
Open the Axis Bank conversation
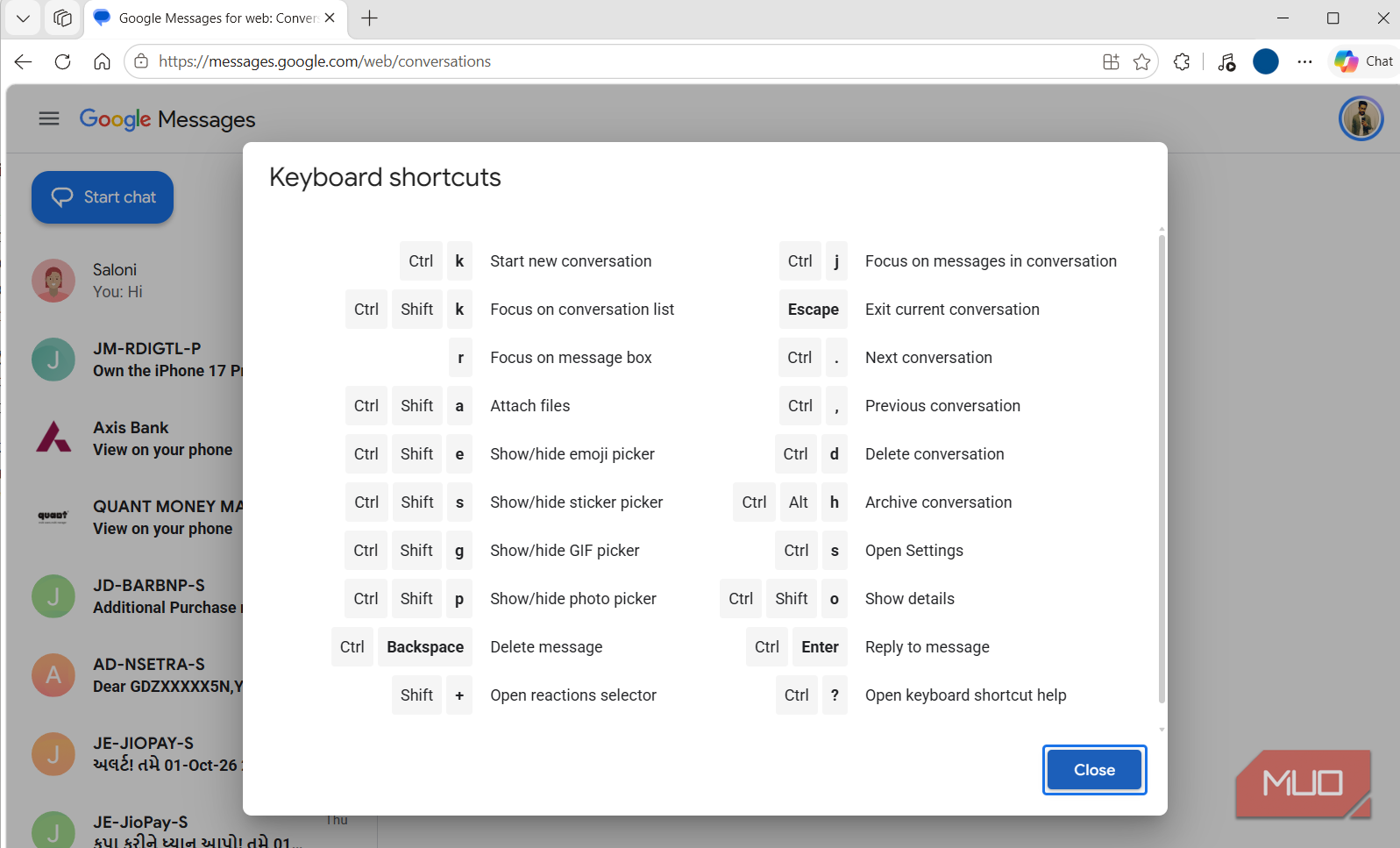pyautogui.click(x=137, y=438)
